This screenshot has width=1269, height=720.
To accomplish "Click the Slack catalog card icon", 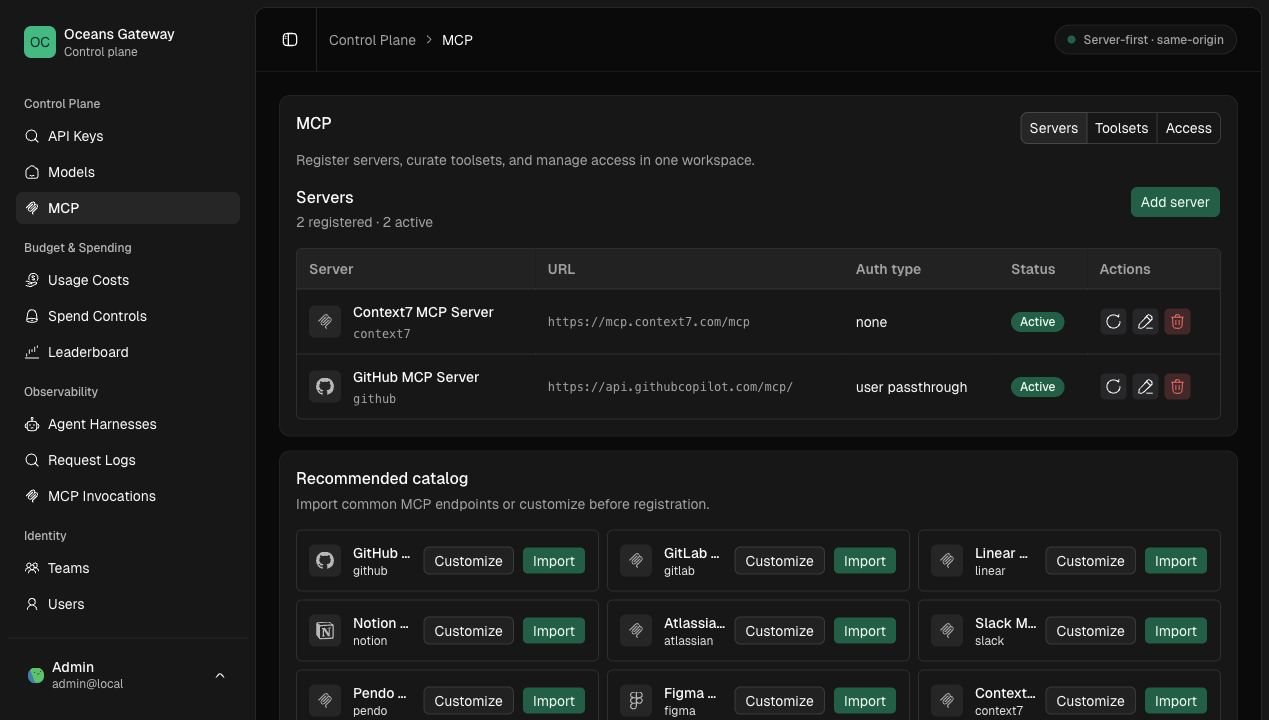I will click(947, 631).
